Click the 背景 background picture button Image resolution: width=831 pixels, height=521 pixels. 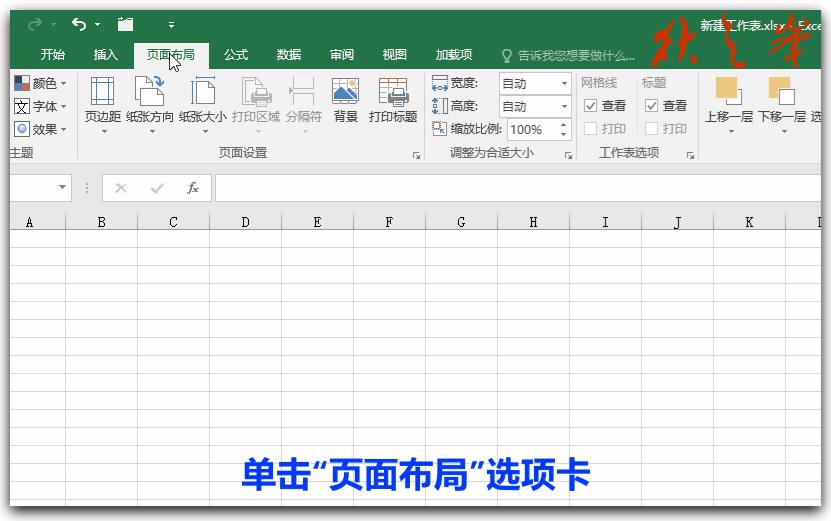[346, 101]
